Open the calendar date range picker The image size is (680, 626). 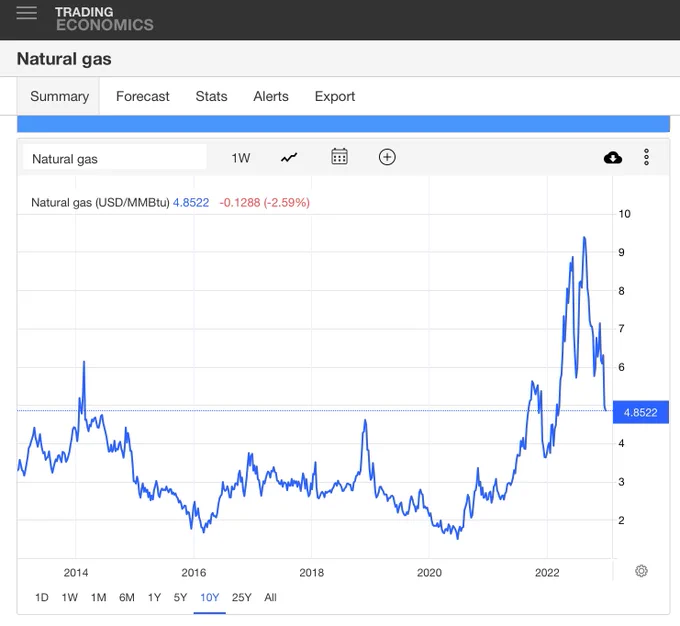339,157
